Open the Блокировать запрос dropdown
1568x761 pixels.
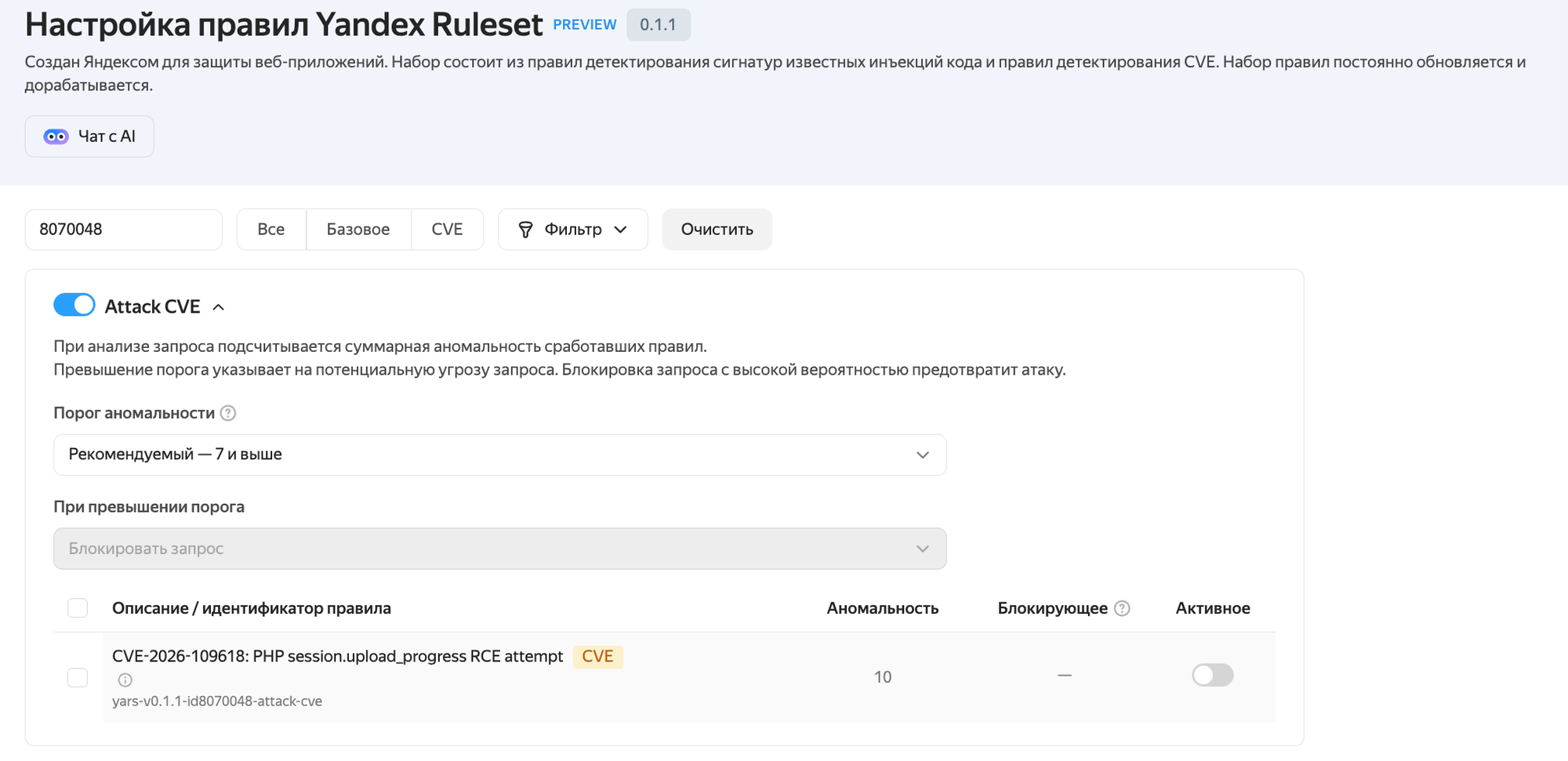click(x=499, y=549)
